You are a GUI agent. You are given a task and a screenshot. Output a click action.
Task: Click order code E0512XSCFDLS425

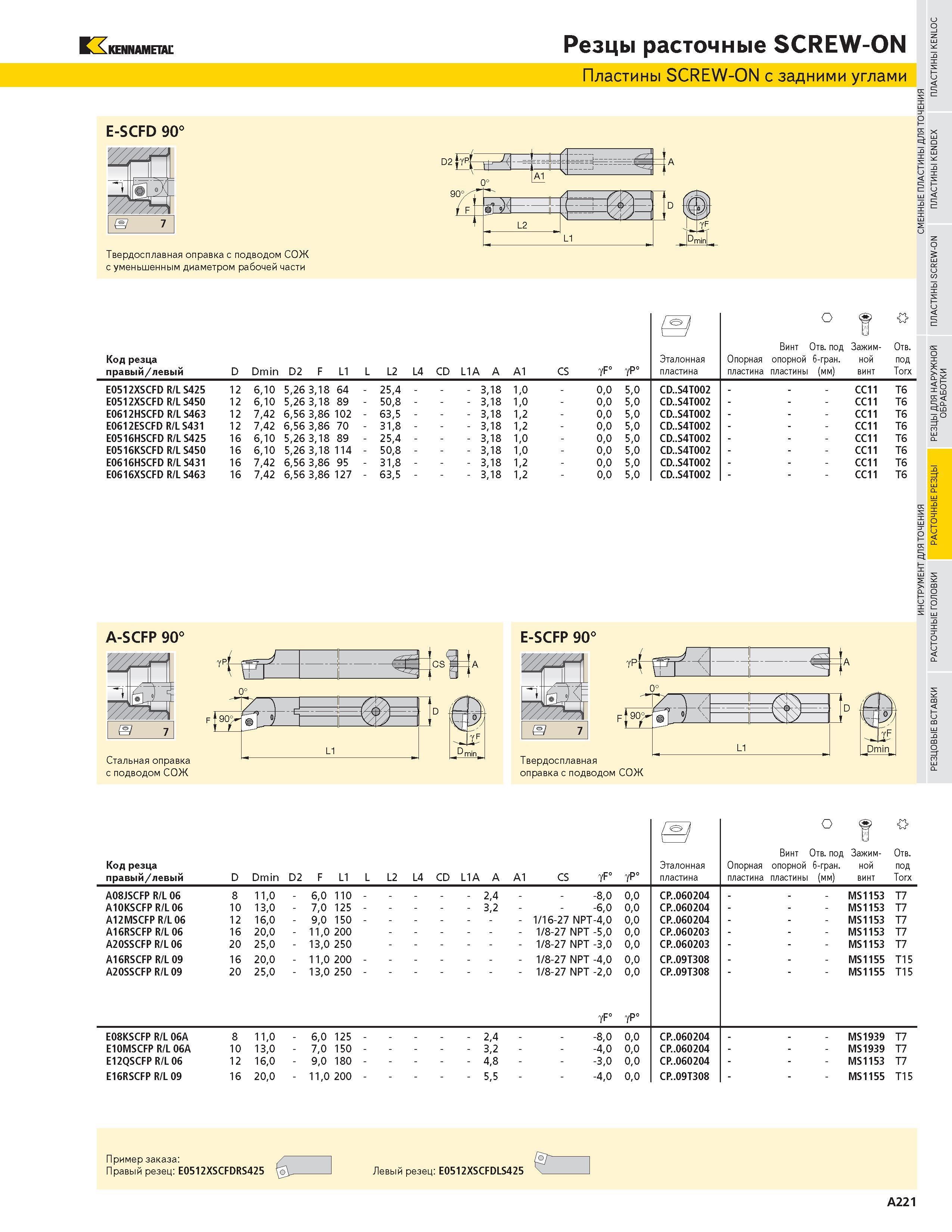[481, 1171]
